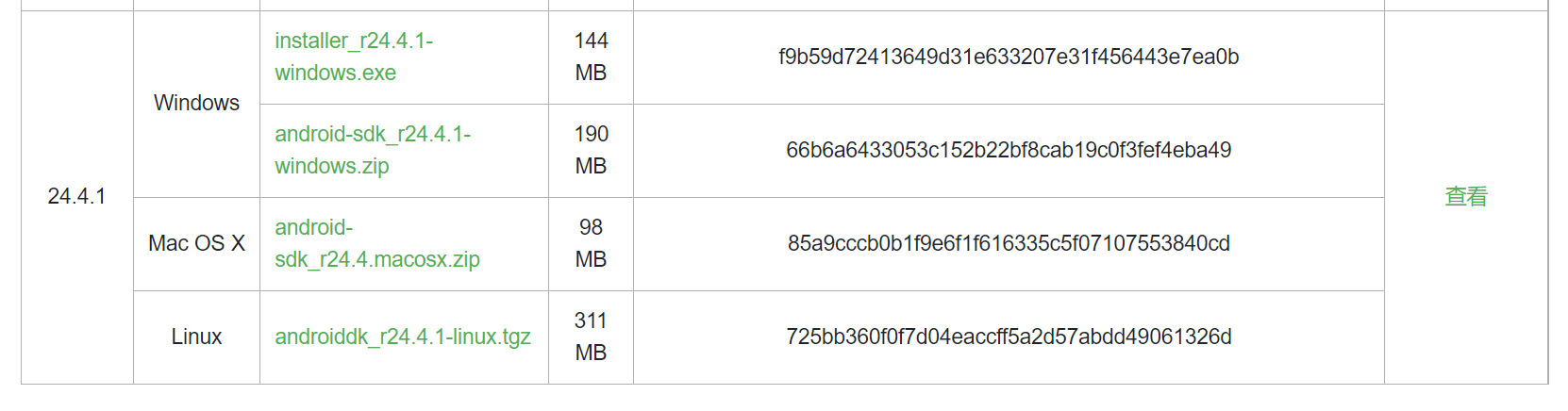This screenshot has height=411, width=1568.
Task: Download the linux.tgz SDK package
Action: click(403, 337)
